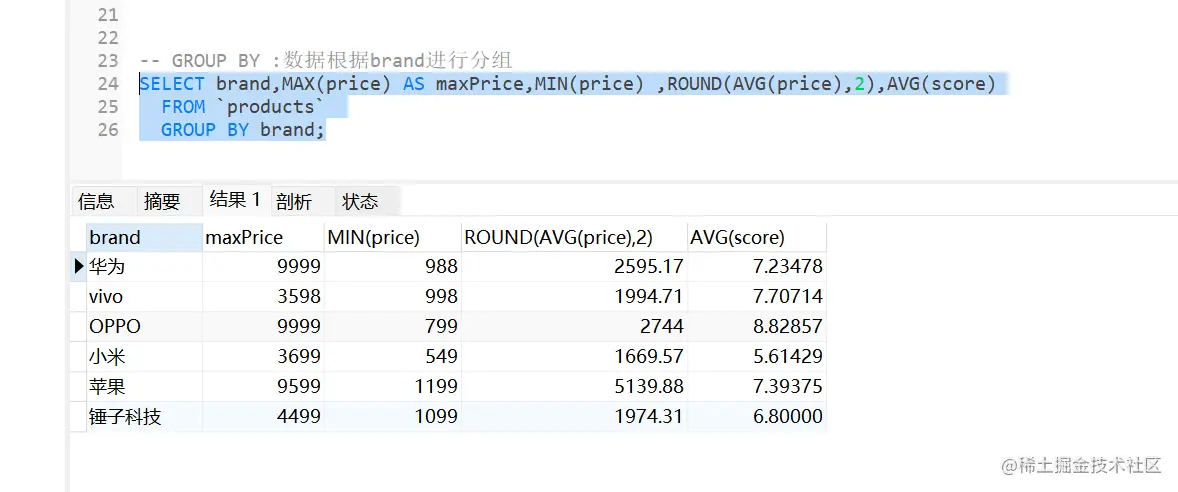Switch to the 信息 tab
The height and width of the screenshot is (492, 1178).
96,201
